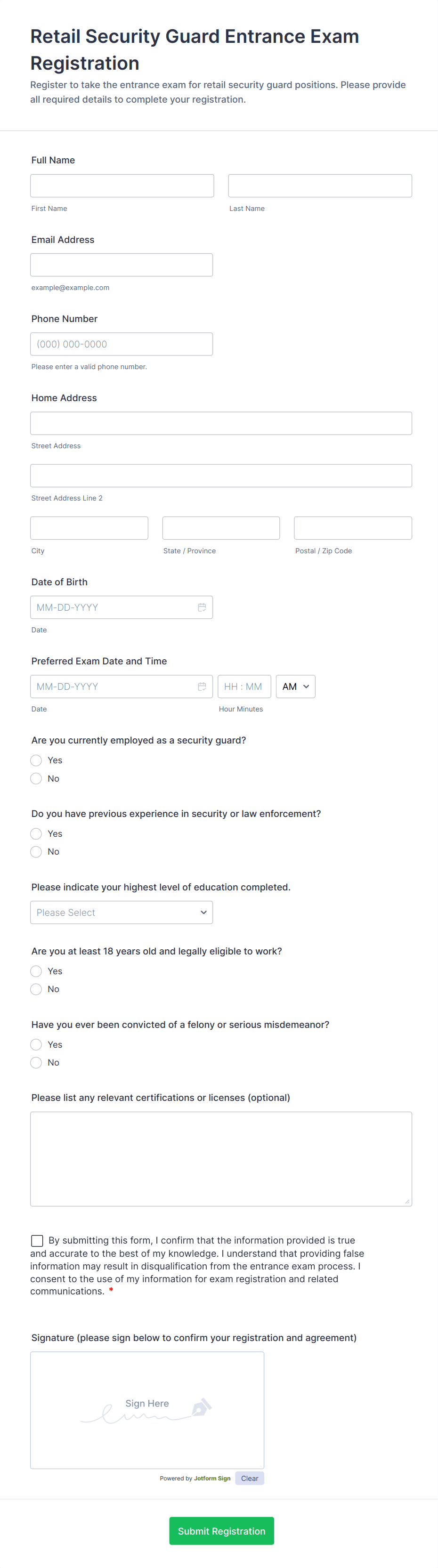Focus the Phone Number field
438x1568 pixels.
click(121, 344)
